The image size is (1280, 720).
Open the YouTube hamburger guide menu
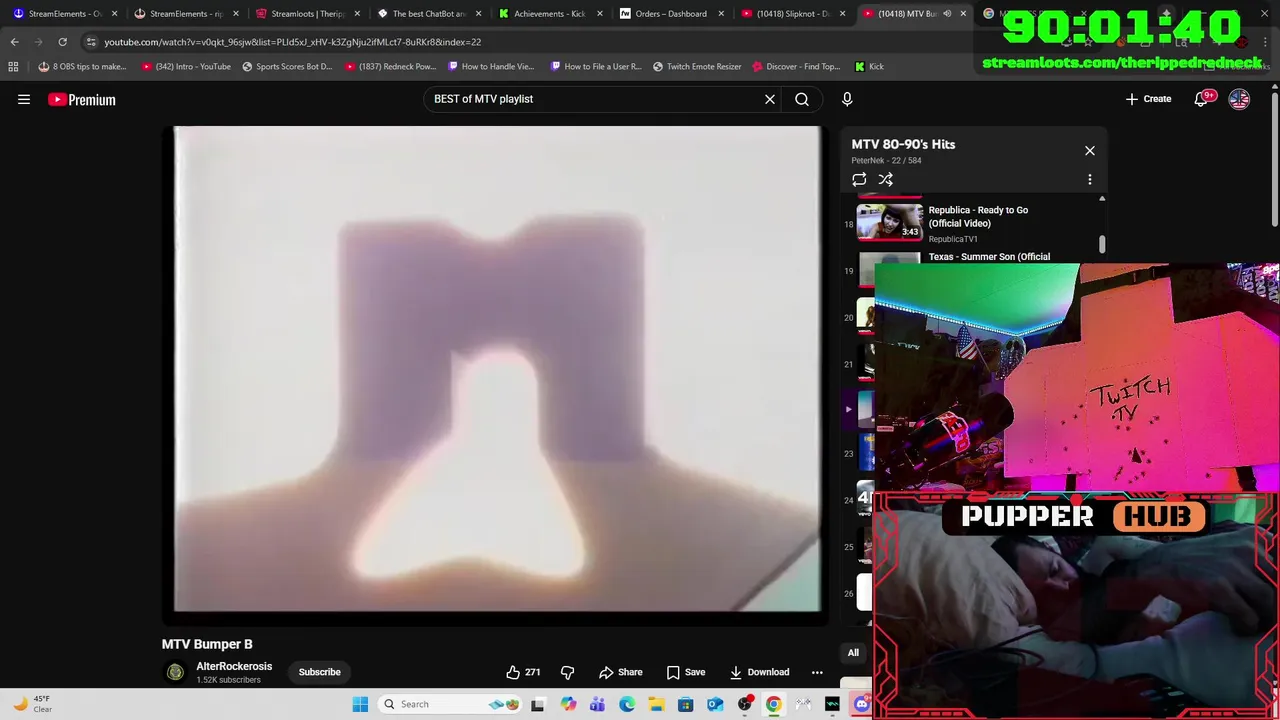click(x=24, y=99)
